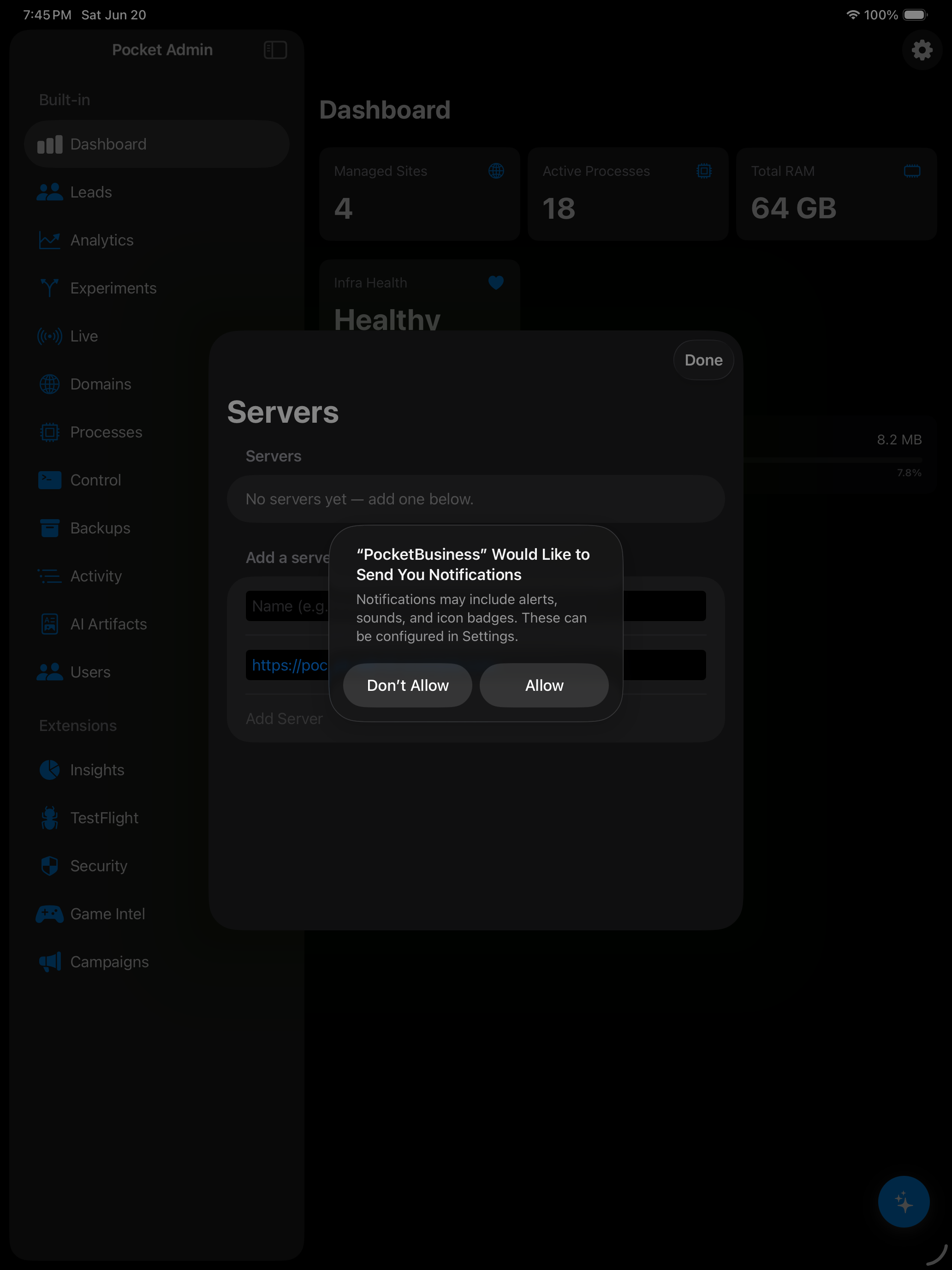Select Leads label in sidebar
The image size is (952, 1270).
click(x=91, y=192)
